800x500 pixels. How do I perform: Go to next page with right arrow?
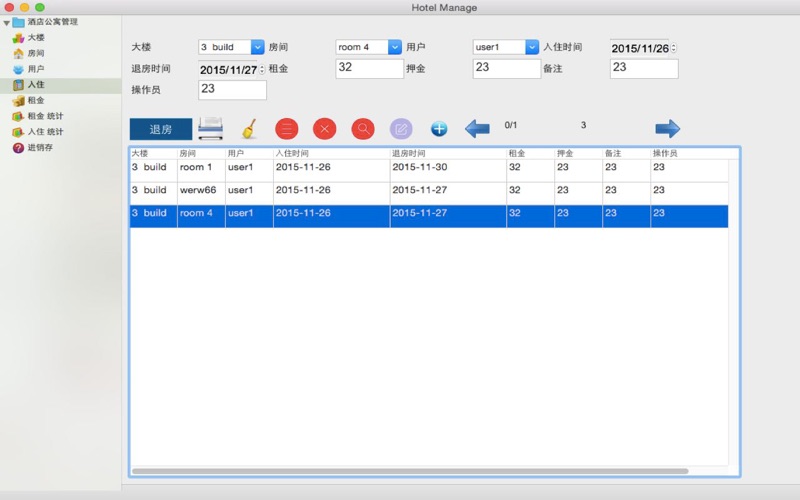click(x=667, y=128)
